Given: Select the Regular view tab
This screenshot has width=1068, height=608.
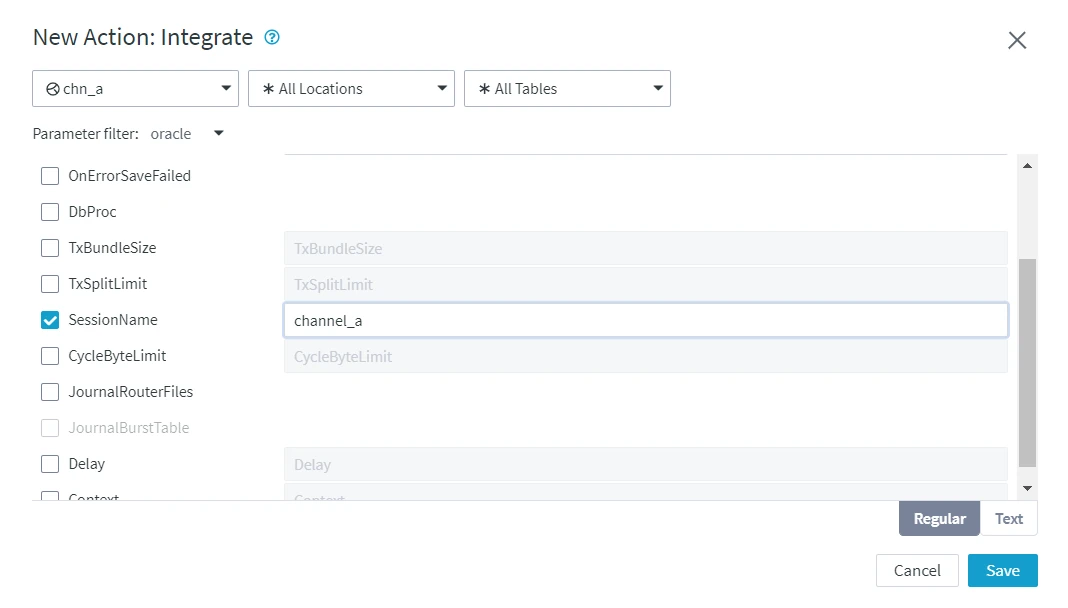Looking at the screenshot, I should [939, 518].
